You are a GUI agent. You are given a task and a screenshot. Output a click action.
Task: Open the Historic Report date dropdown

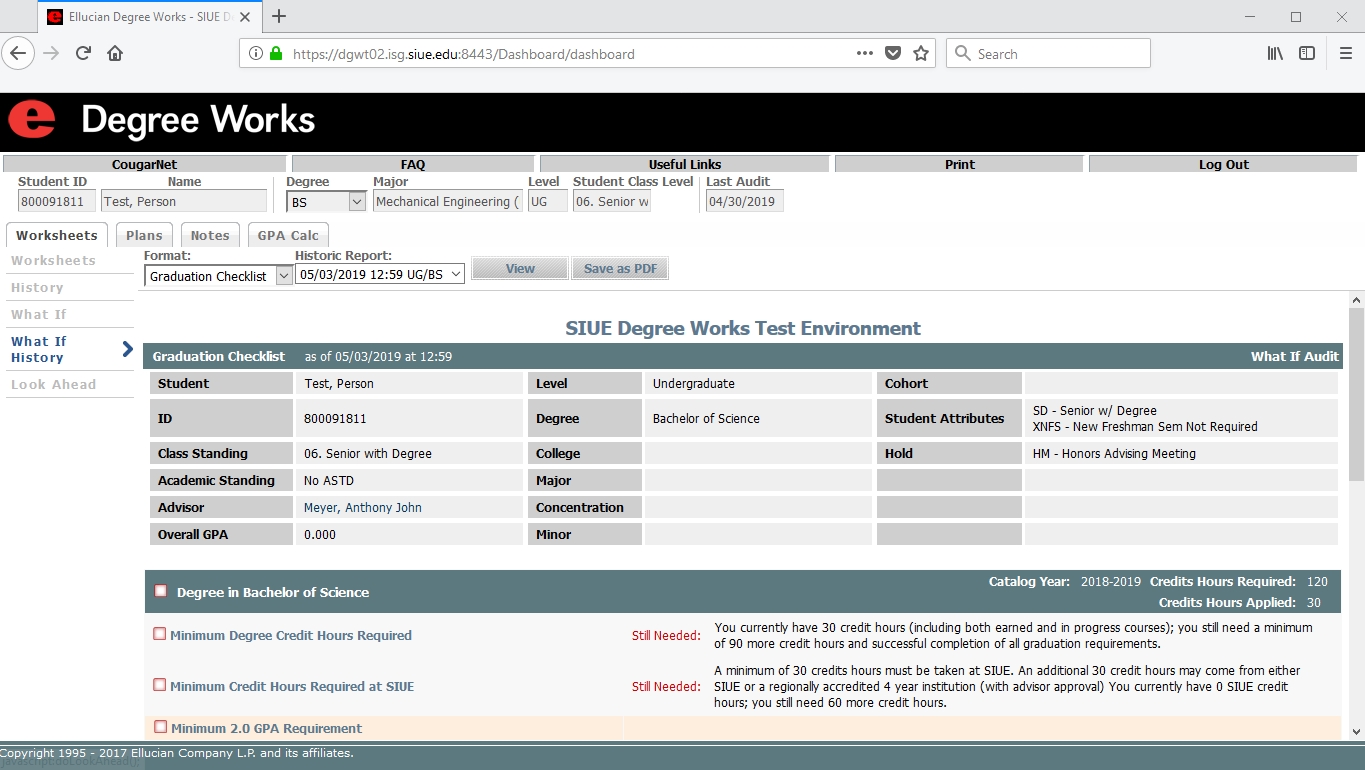pyautogui.click(x=380, y=274)
